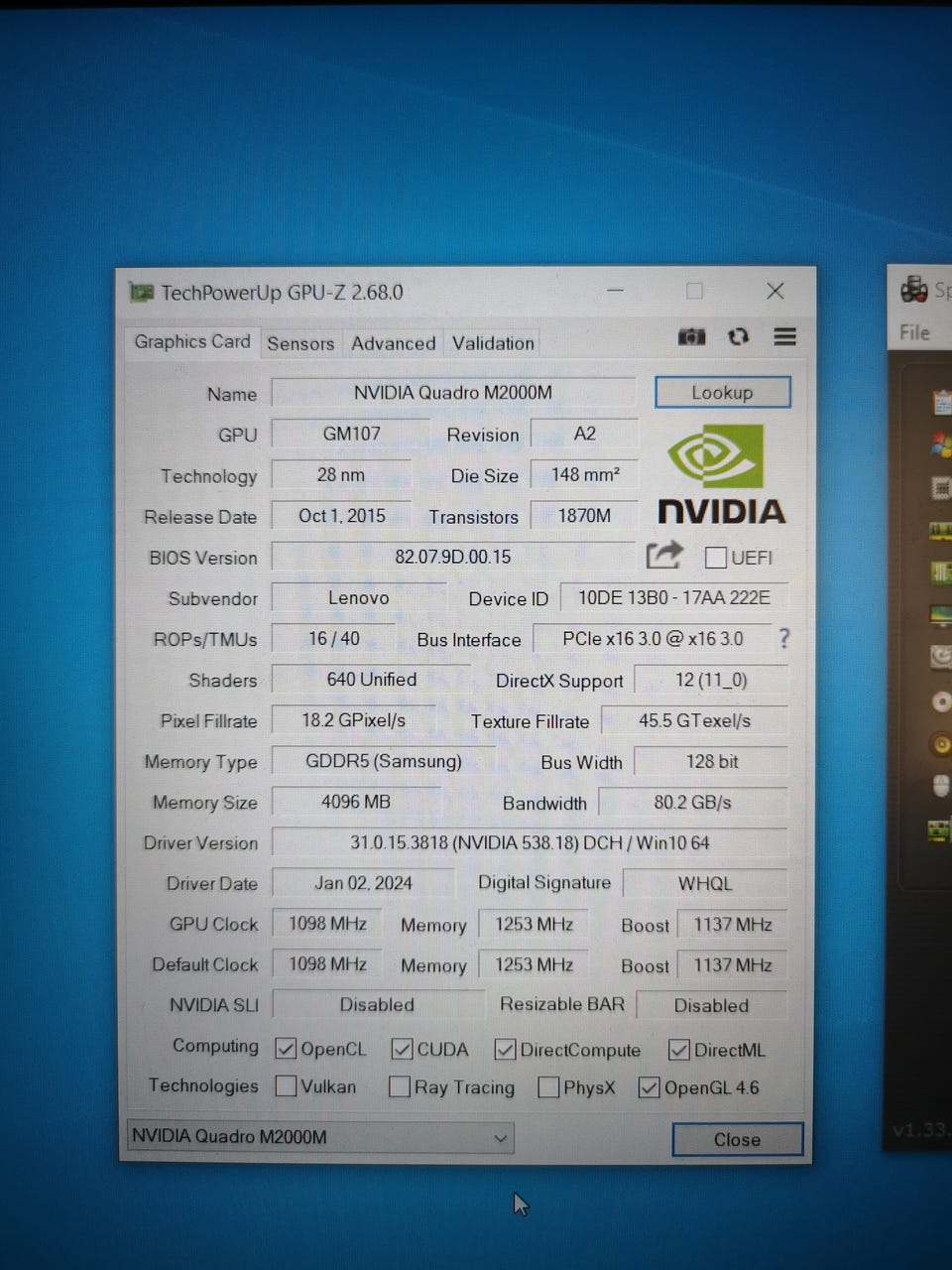Click the Bus Interface value PCIe x16 3.0
The height and width of the screenshot is (1270, 952).
tap(653, 638)
